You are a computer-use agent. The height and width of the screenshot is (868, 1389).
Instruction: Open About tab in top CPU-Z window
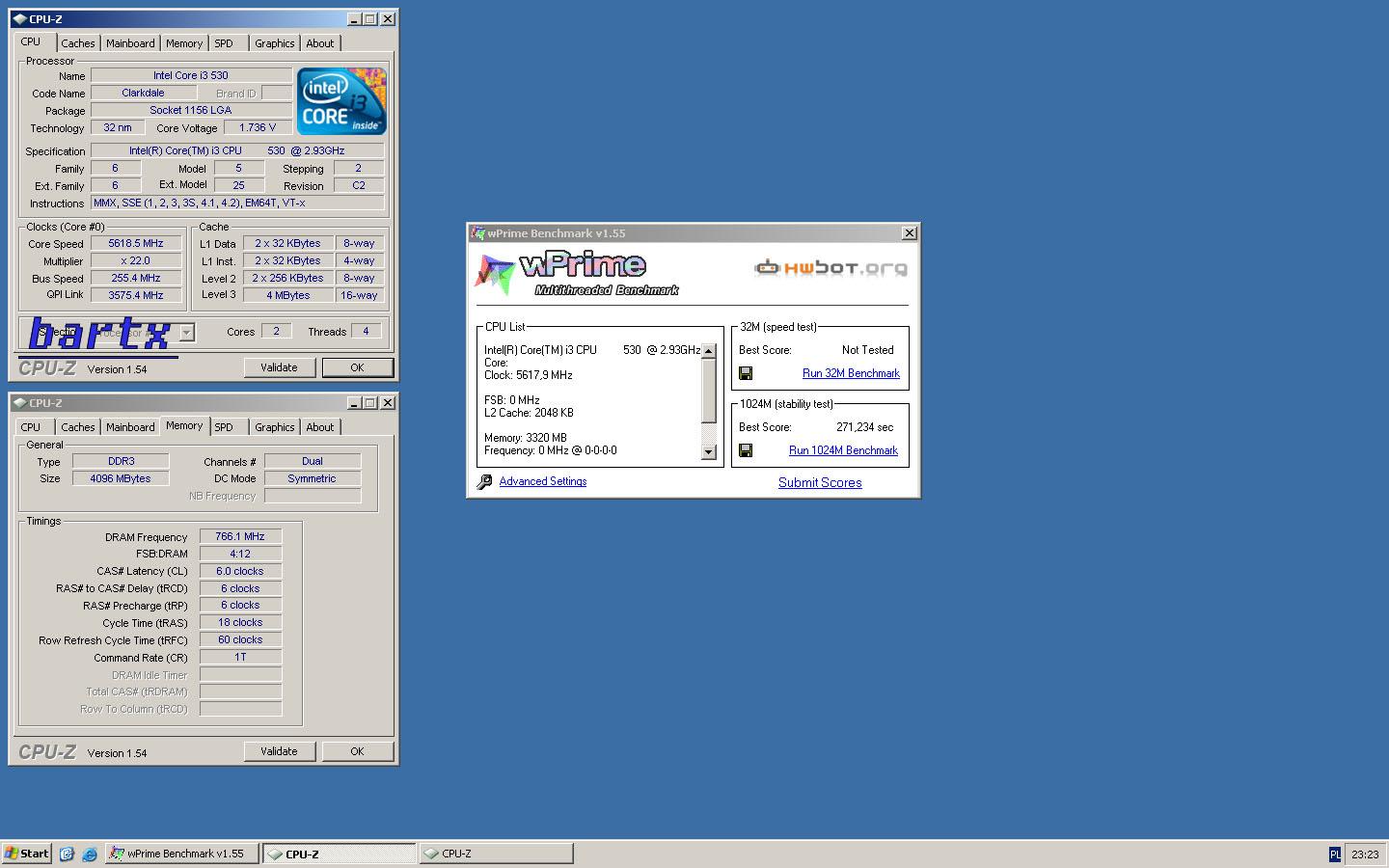click(320, 43)
